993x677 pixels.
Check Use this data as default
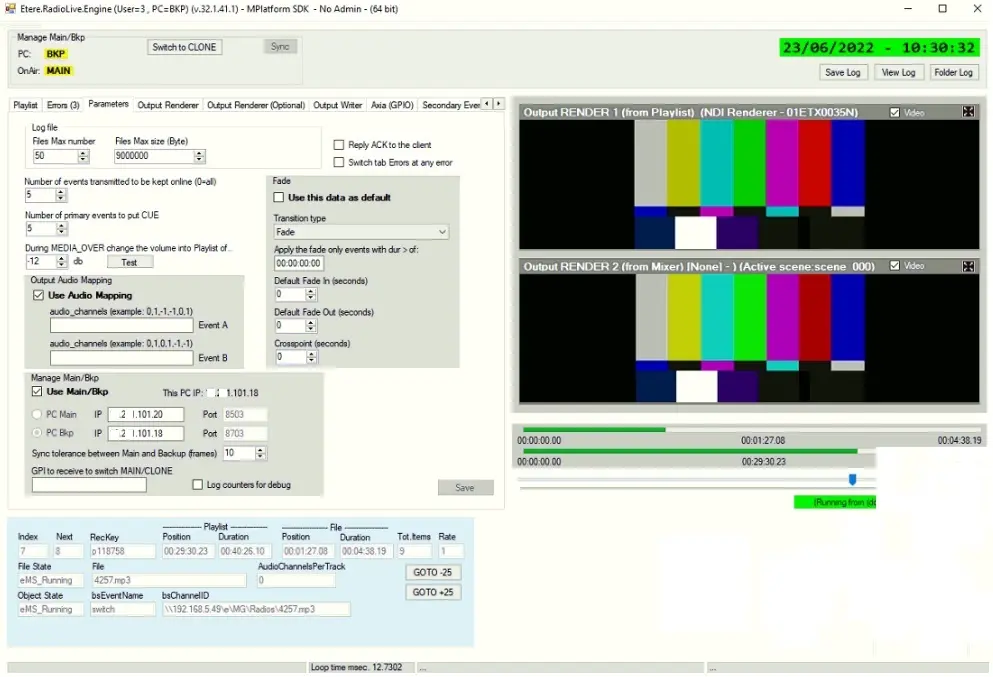pos(280,198)
